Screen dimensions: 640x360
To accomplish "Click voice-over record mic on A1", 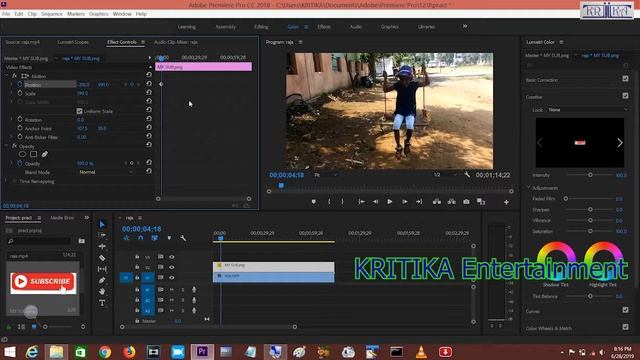I will tap(194, 289).
